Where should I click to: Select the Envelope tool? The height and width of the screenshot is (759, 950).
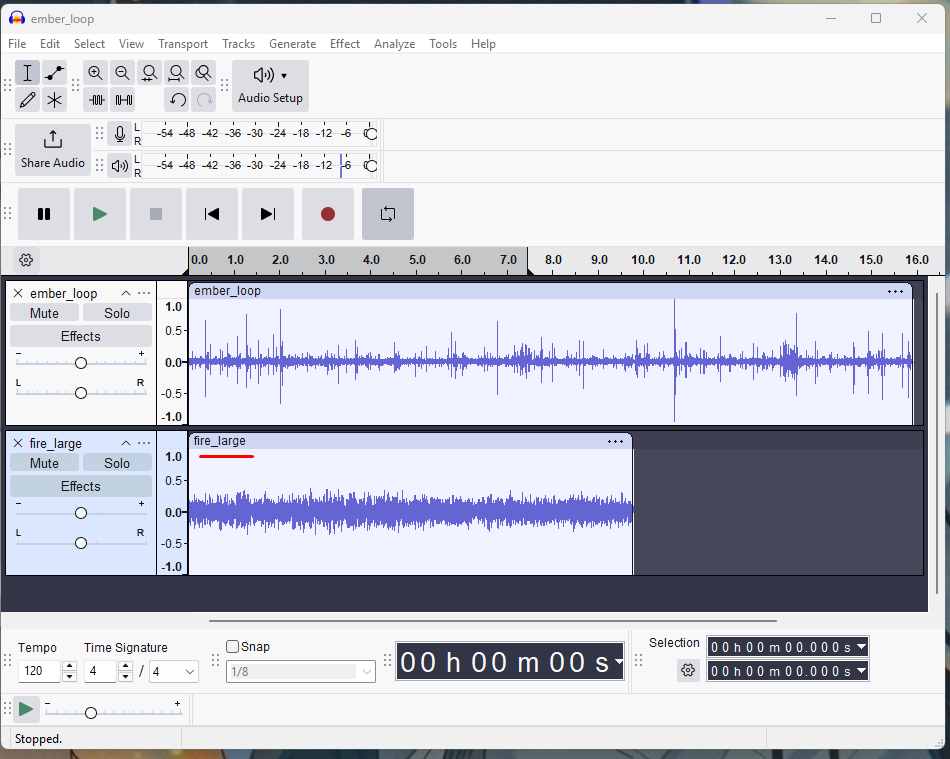[x=55, y=73]
